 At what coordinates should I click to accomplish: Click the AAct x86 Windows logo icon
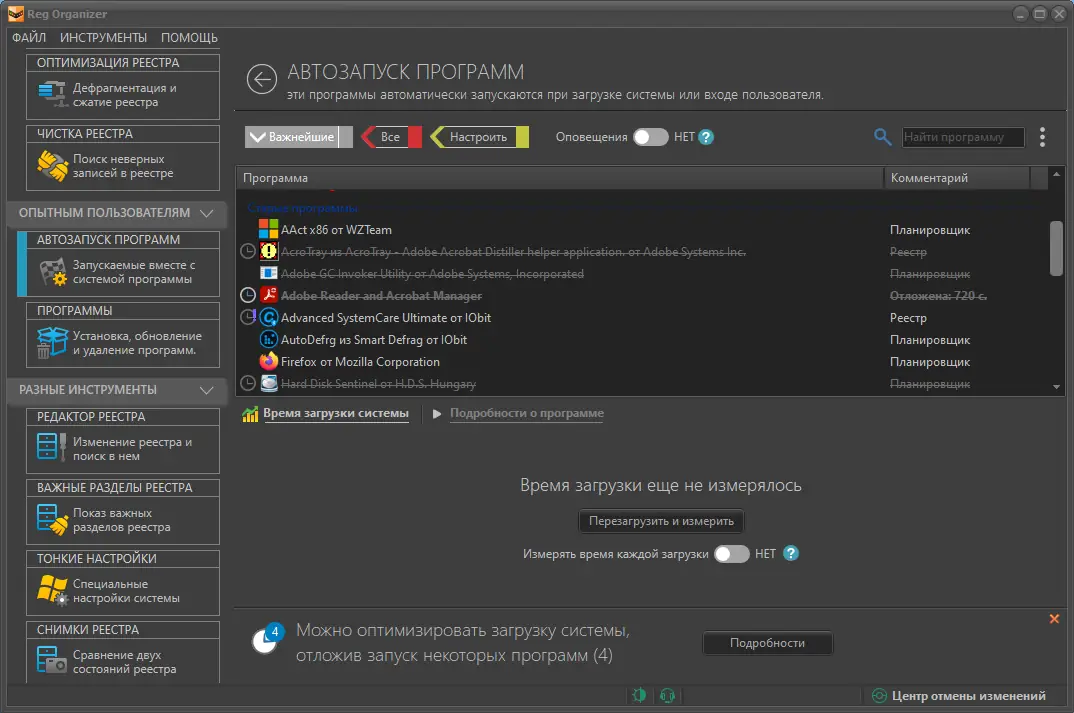[268, 229]
